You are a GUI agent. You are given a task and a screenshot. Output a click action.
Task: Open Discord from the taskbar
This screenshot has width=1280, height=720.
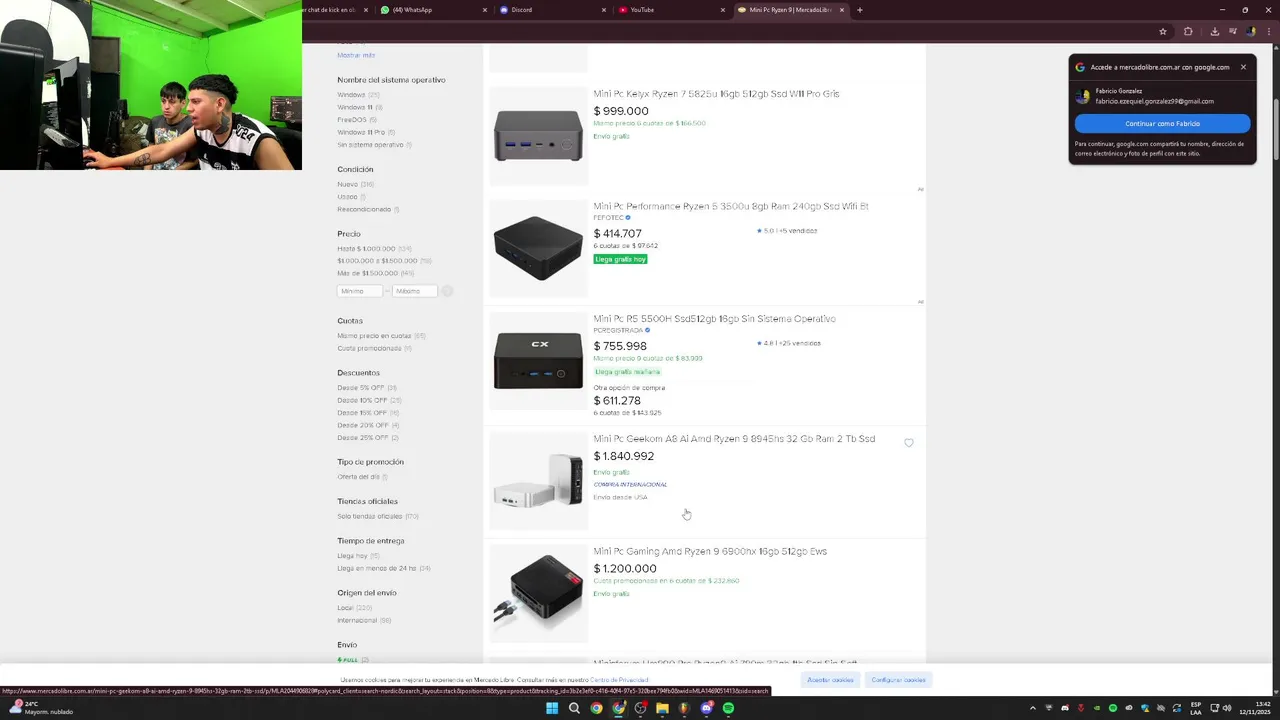coord(706,708)
